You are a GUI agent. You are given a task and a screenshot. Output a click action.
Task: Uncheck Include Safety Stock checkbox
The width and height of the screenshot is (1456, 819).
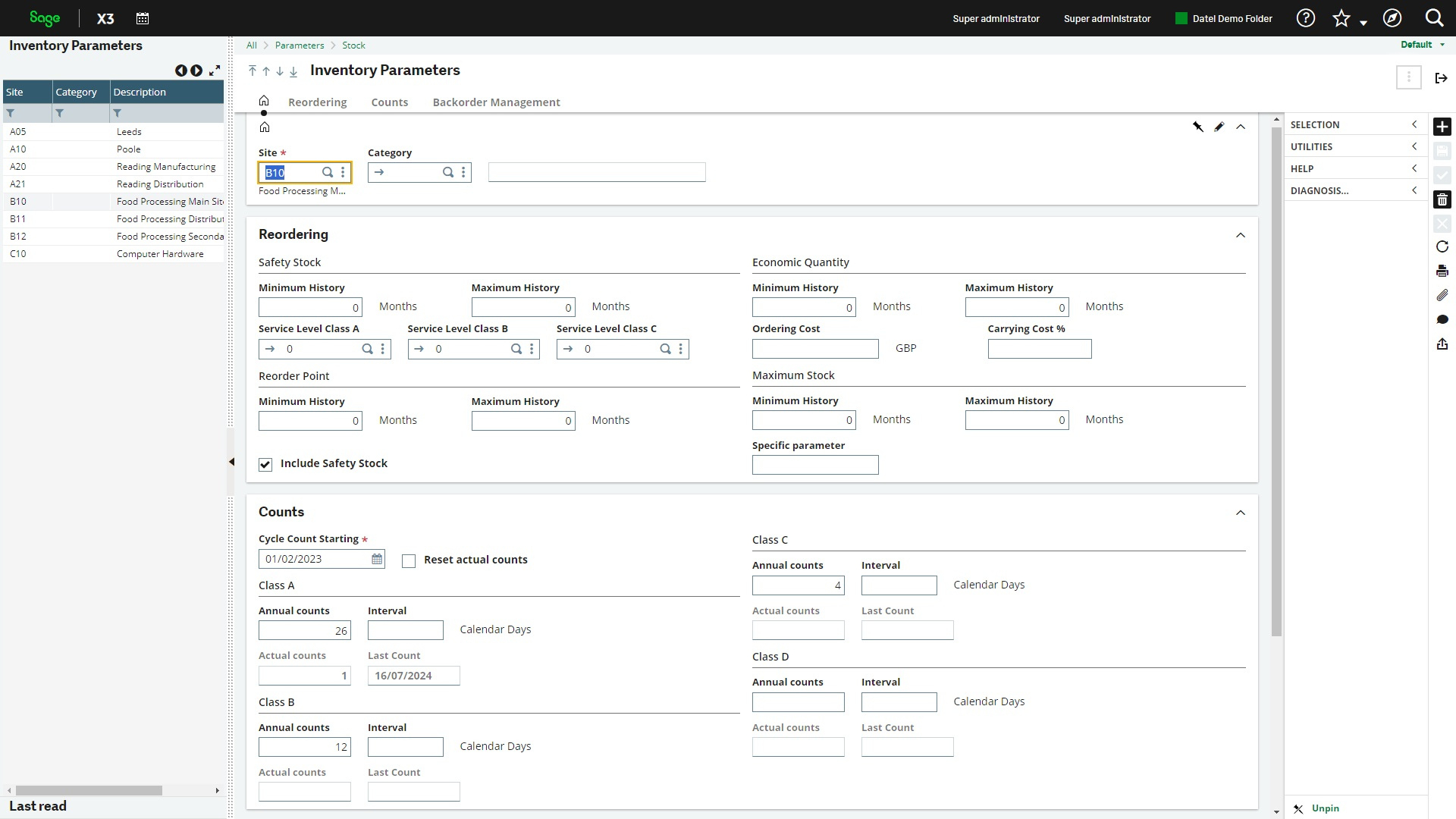pyautogui.click(x=265, y=464)
